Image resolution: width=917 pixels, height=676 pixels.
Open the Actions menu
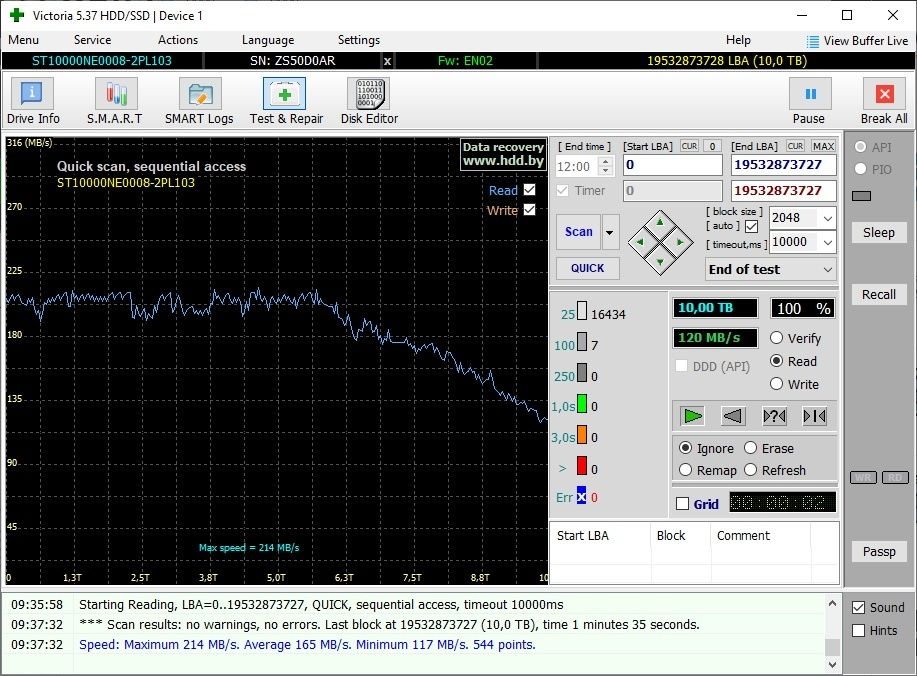click(178, 40)
